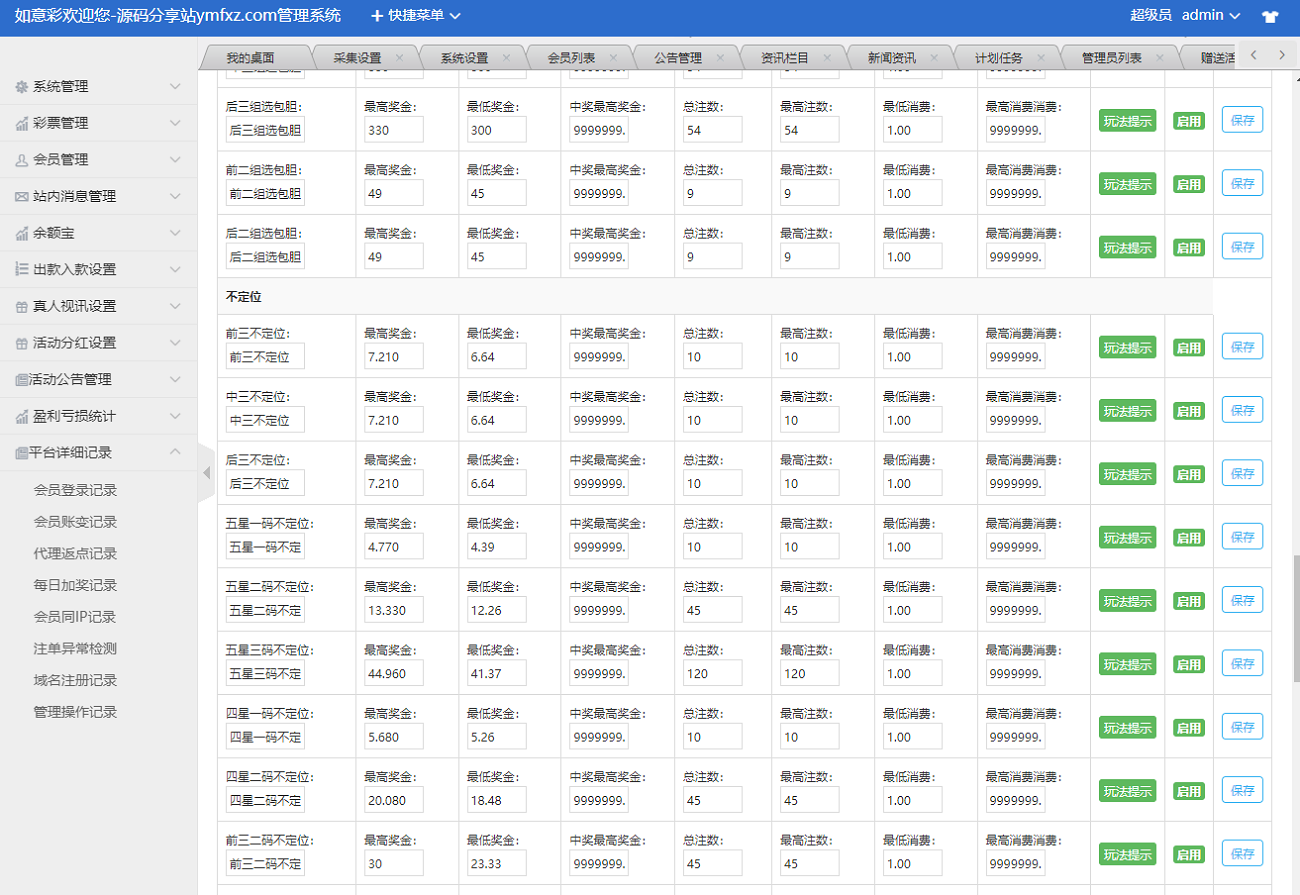The width and height of the screenshot is (1300, 895).
Task: Toggle 启用 status for 前三不定位 row
Action: (x=1188, y=348)
